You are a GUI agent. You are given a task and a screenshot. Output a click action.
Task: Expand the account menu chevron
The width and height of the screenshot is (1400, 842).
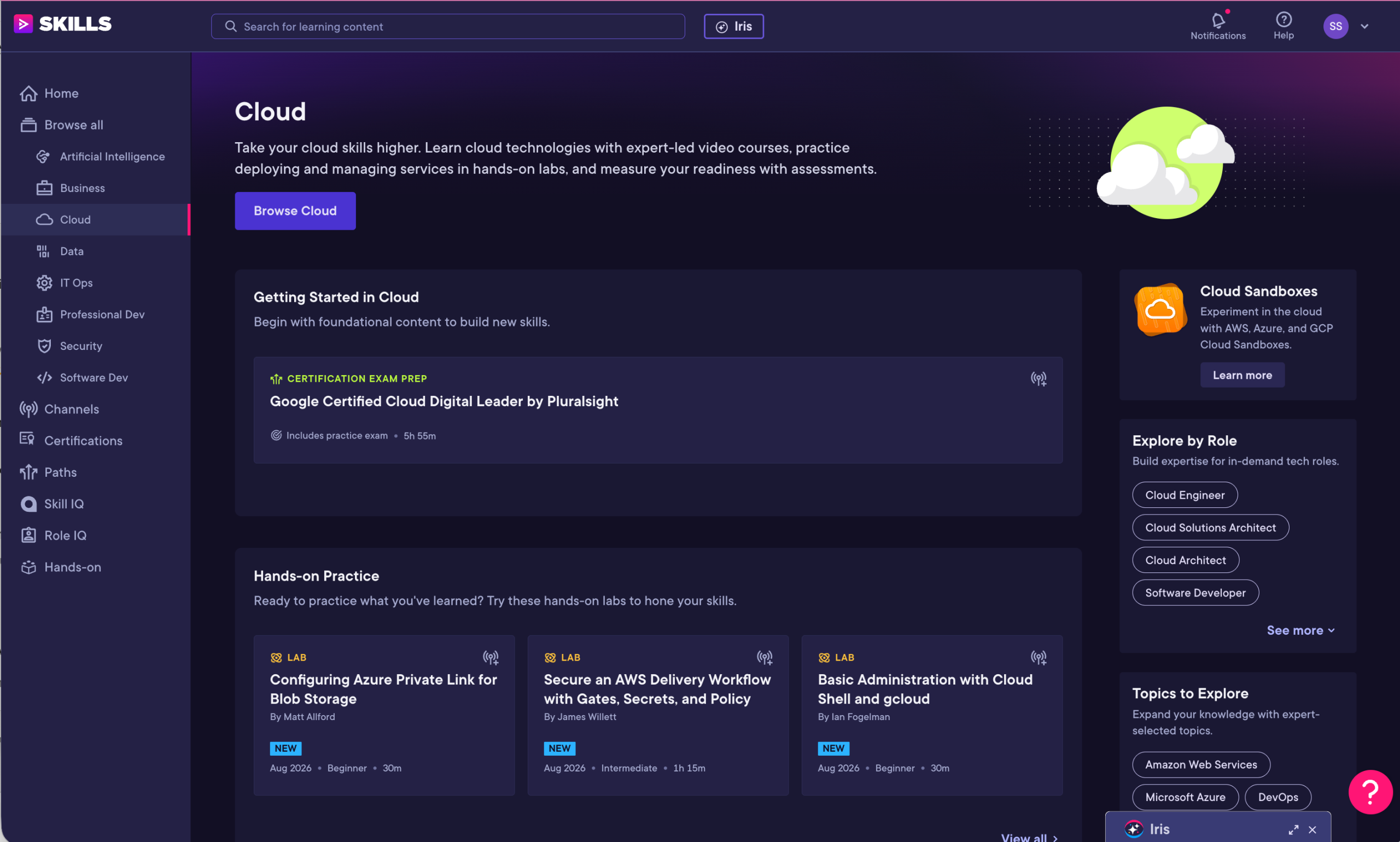click(1365, 26)
